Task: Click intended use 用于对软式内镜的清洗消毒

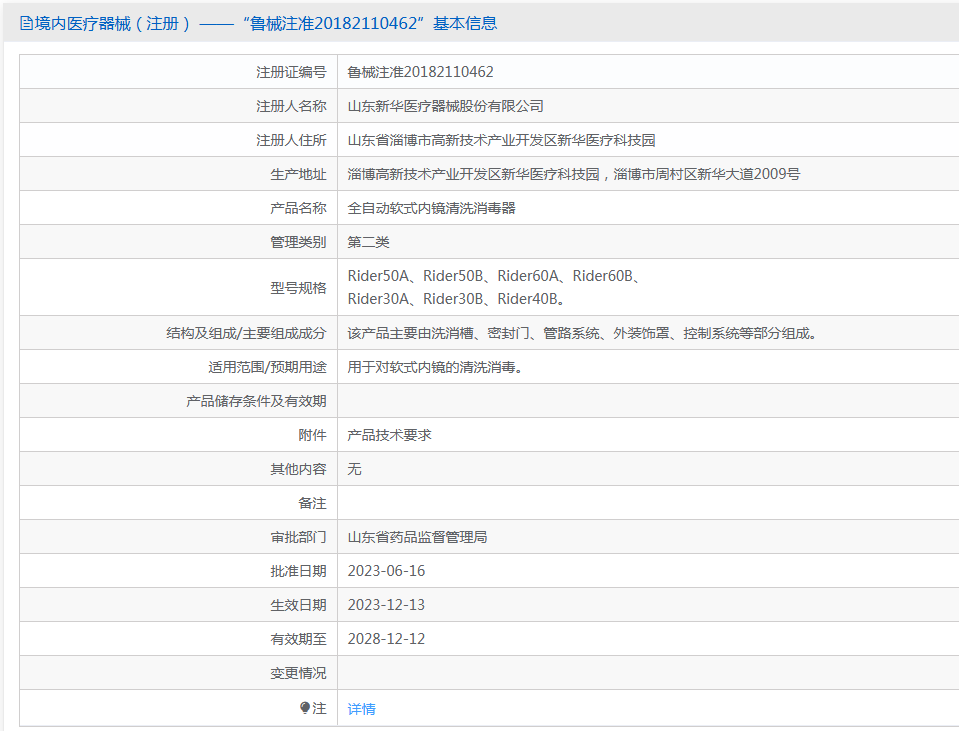Action: click(x=434, y=367)
